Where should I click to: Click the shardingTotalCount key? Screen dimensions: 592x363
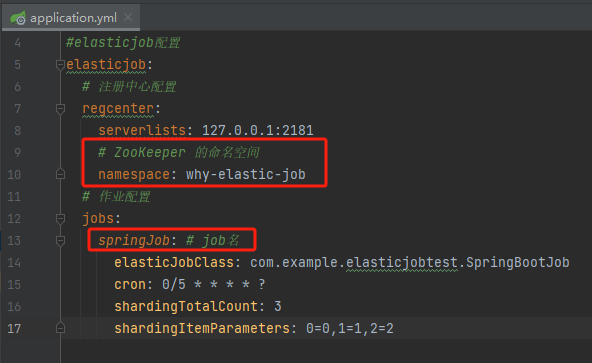[x=186, y=306]
